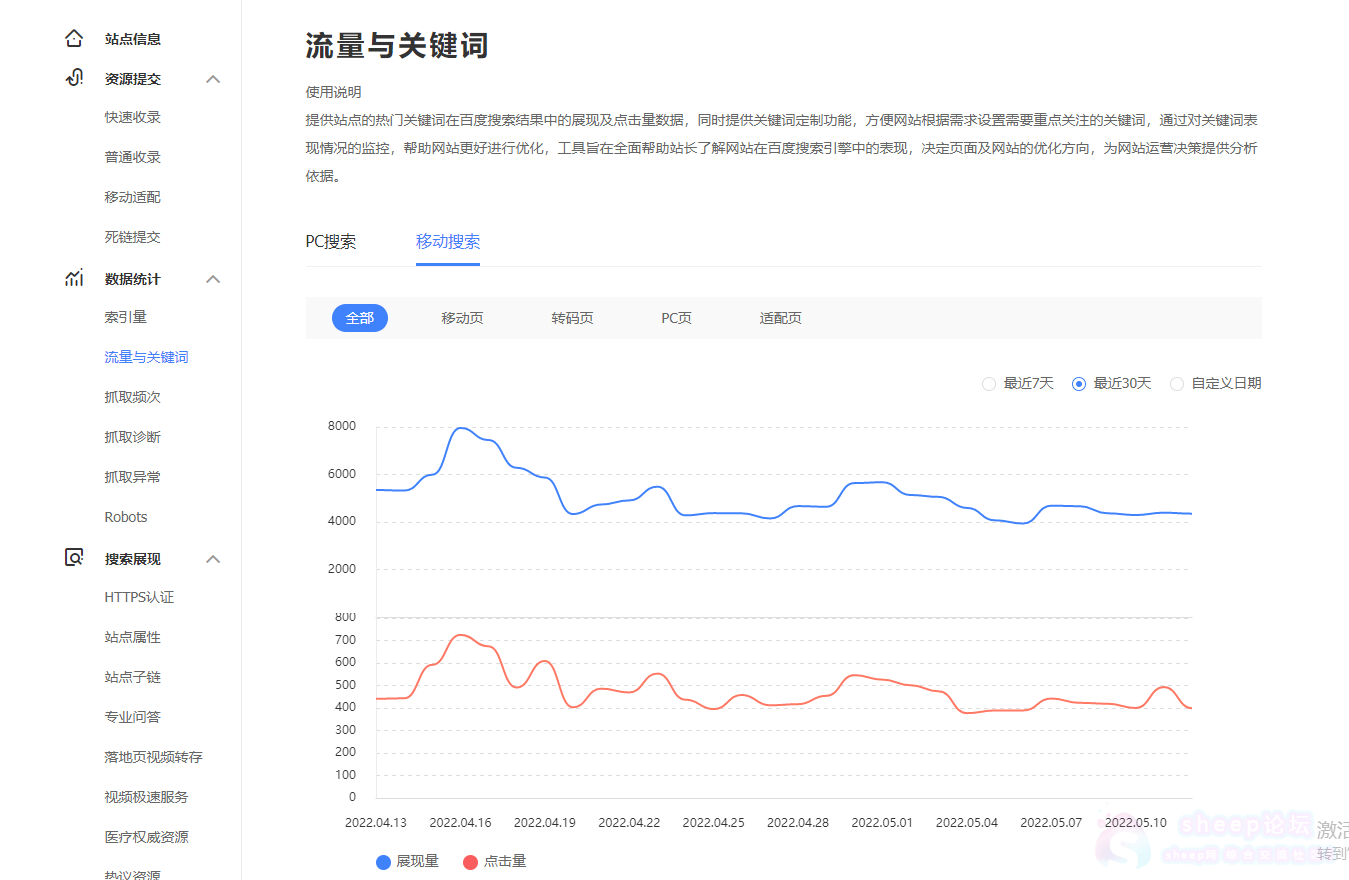Select the PC页 filter
This screenshot has width=1349, height=880.
tap(676, 318)
